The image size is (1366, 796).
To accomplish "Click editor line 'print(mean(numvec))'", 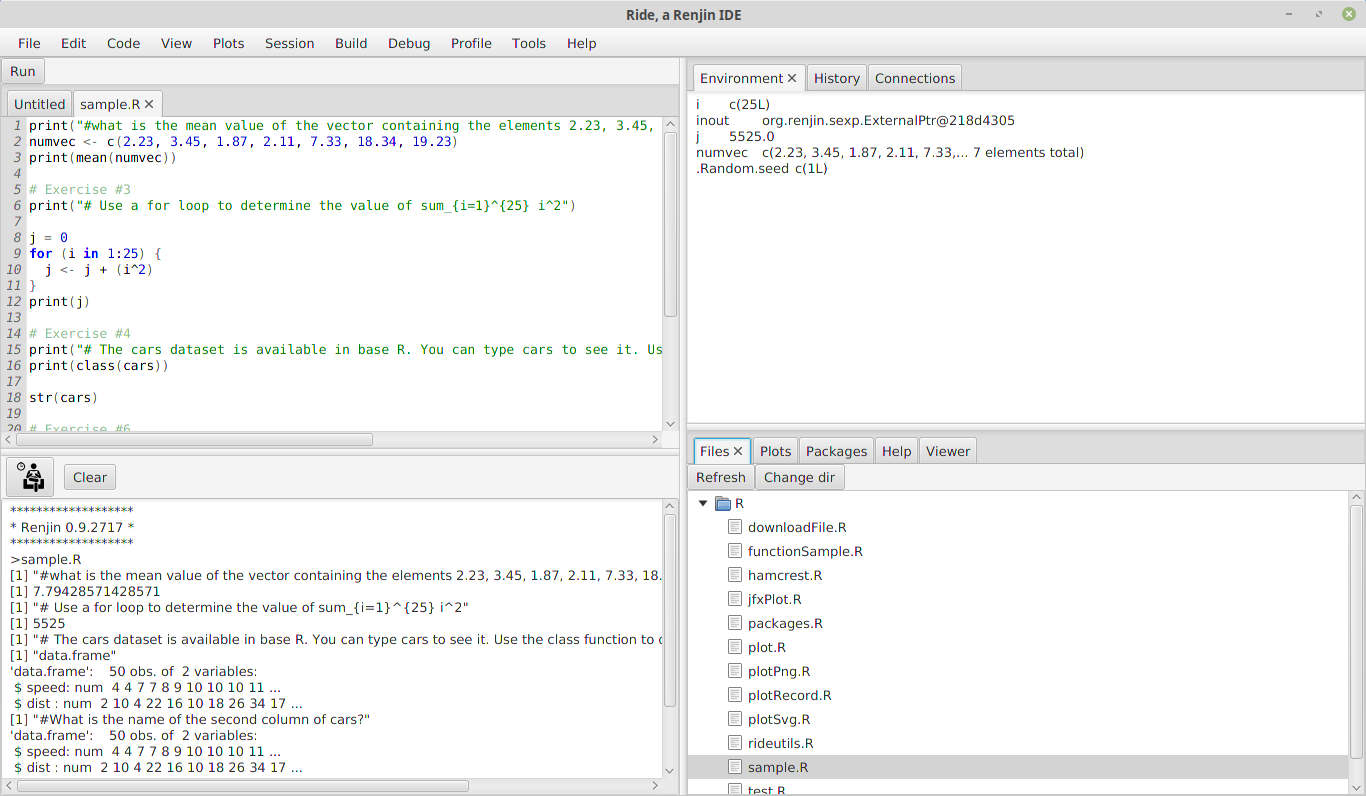I will pos(102,158).
